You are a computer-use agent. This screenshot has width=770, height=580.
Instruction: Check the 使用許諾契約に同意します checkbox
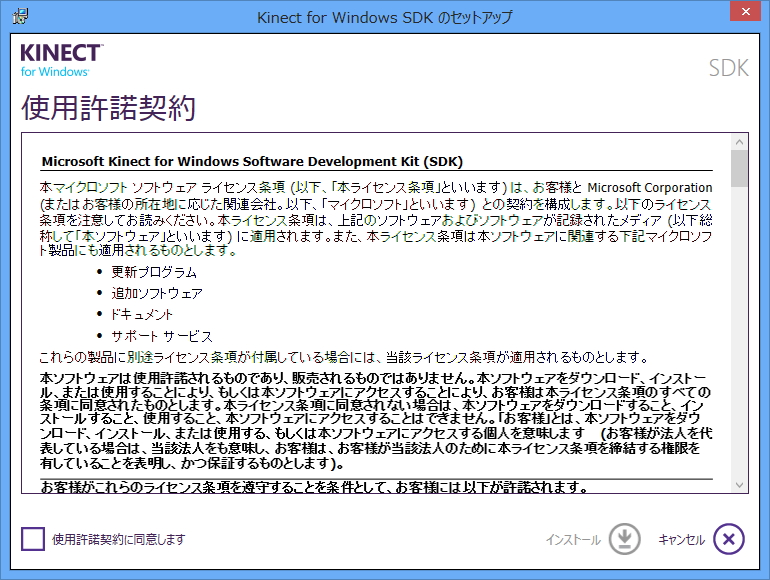tap(33, 539)
